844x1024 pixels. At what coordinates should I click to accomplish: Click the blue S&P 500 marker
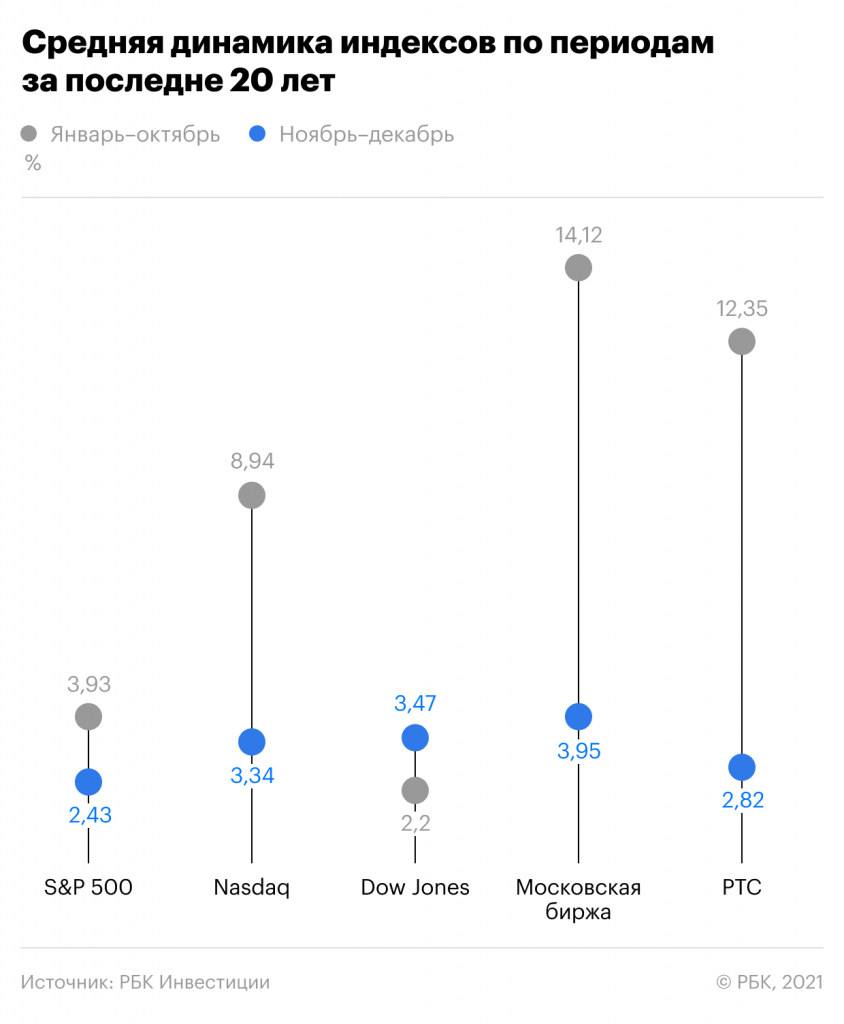89,782
